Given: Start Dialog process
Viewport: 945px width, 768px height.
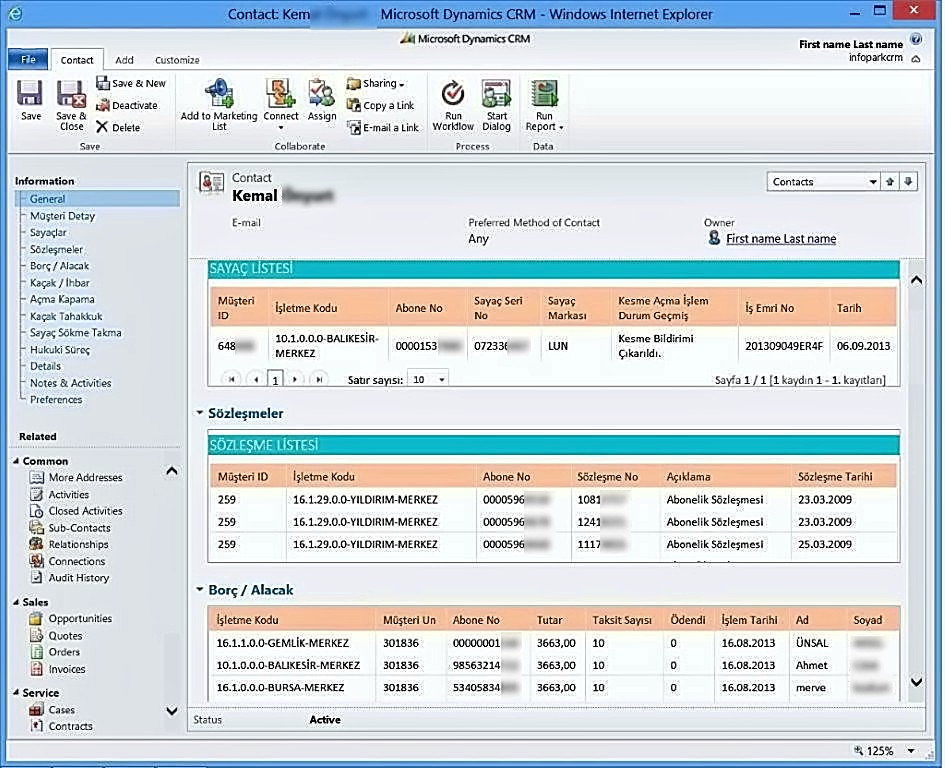Looking at the screenshot, I should (x=497, y=105).
